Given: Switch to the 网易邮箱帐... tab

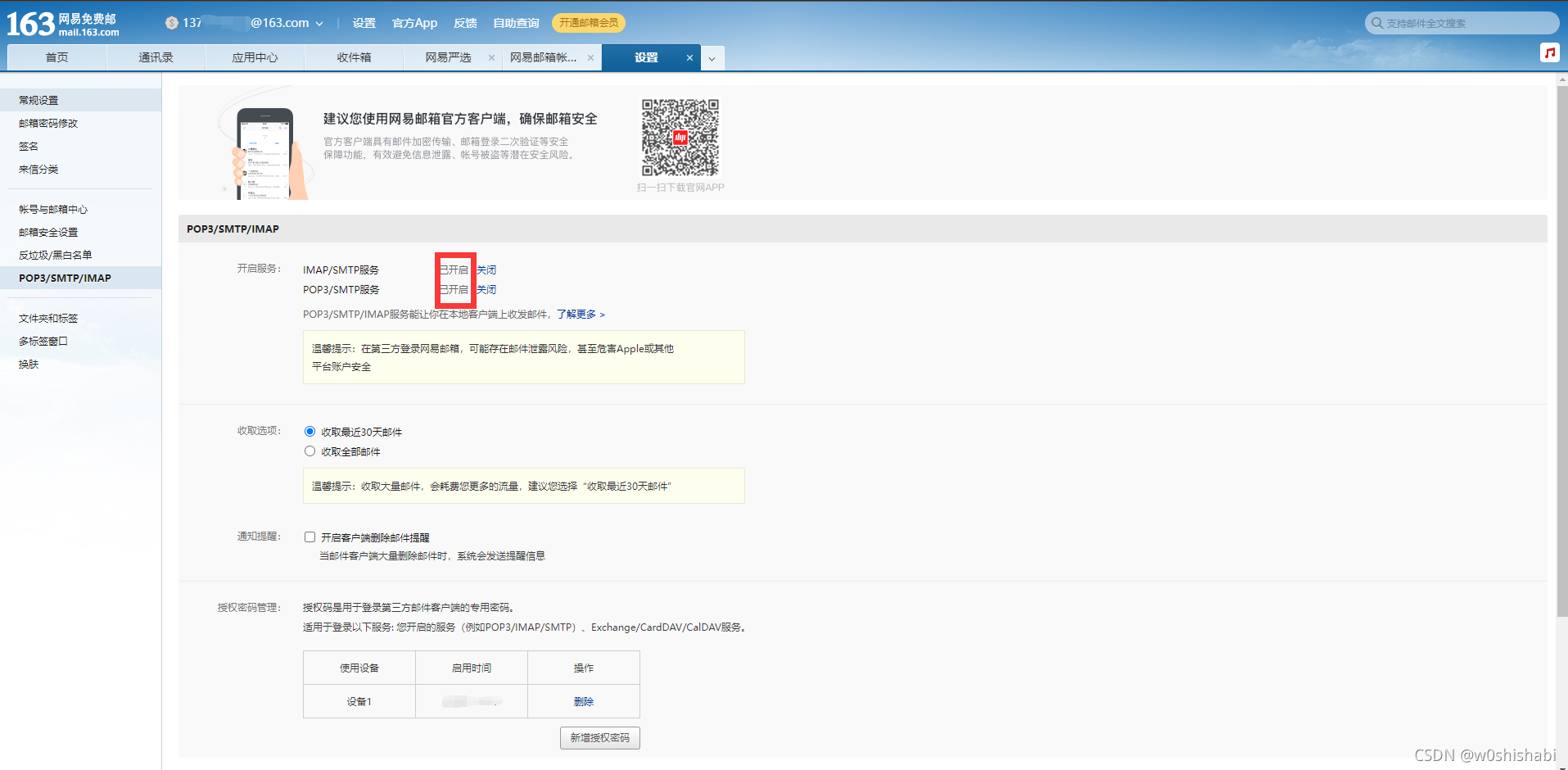Looking at the screenshot, I should pos(543,57).
